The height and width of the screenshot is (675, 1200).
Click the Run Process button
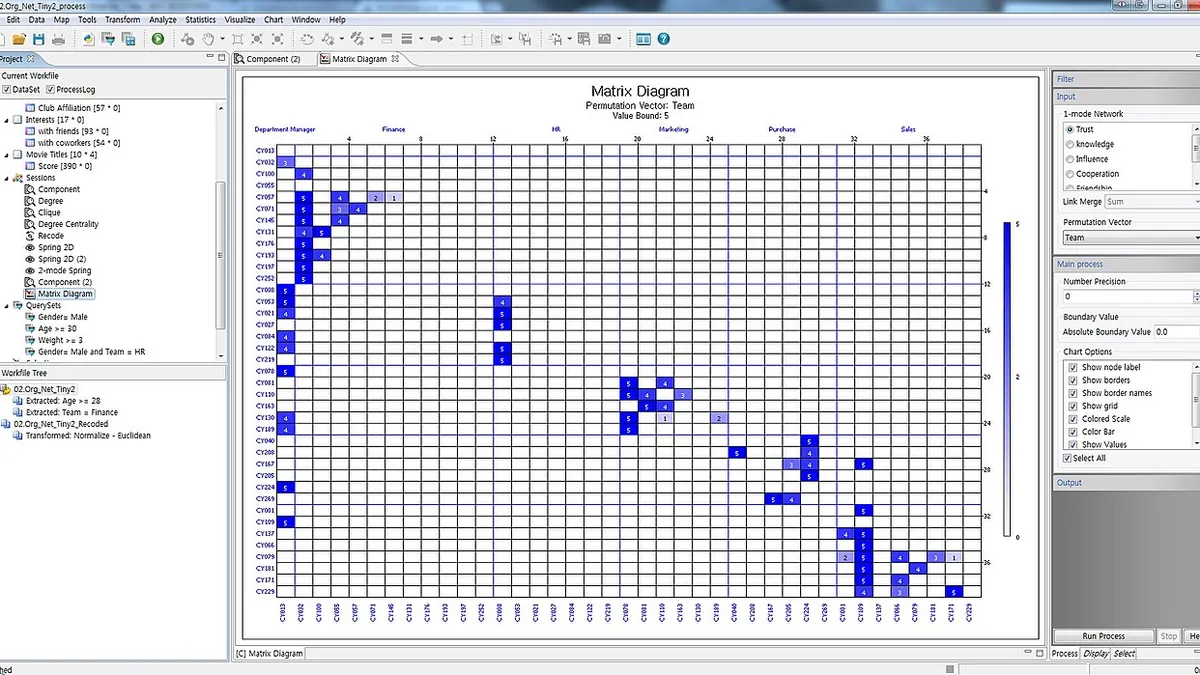click(1104, 636)
